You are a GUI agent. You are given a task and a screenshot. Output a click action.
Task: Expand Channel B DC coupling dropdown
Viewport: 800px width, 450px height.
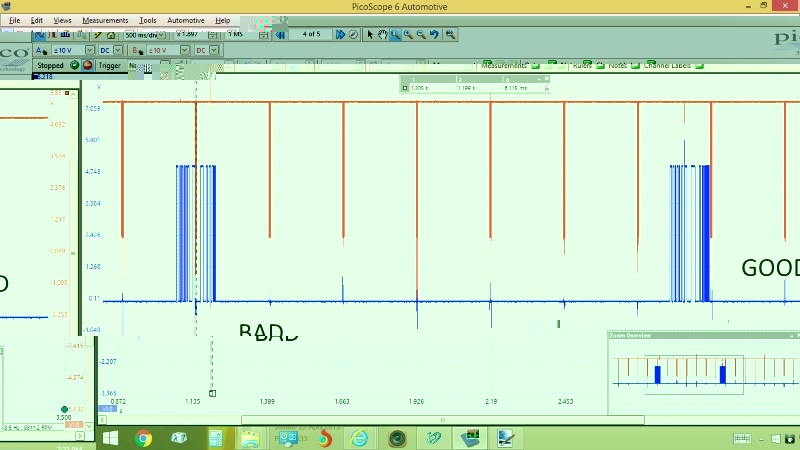pyautogui.click(x=214, y=50)
